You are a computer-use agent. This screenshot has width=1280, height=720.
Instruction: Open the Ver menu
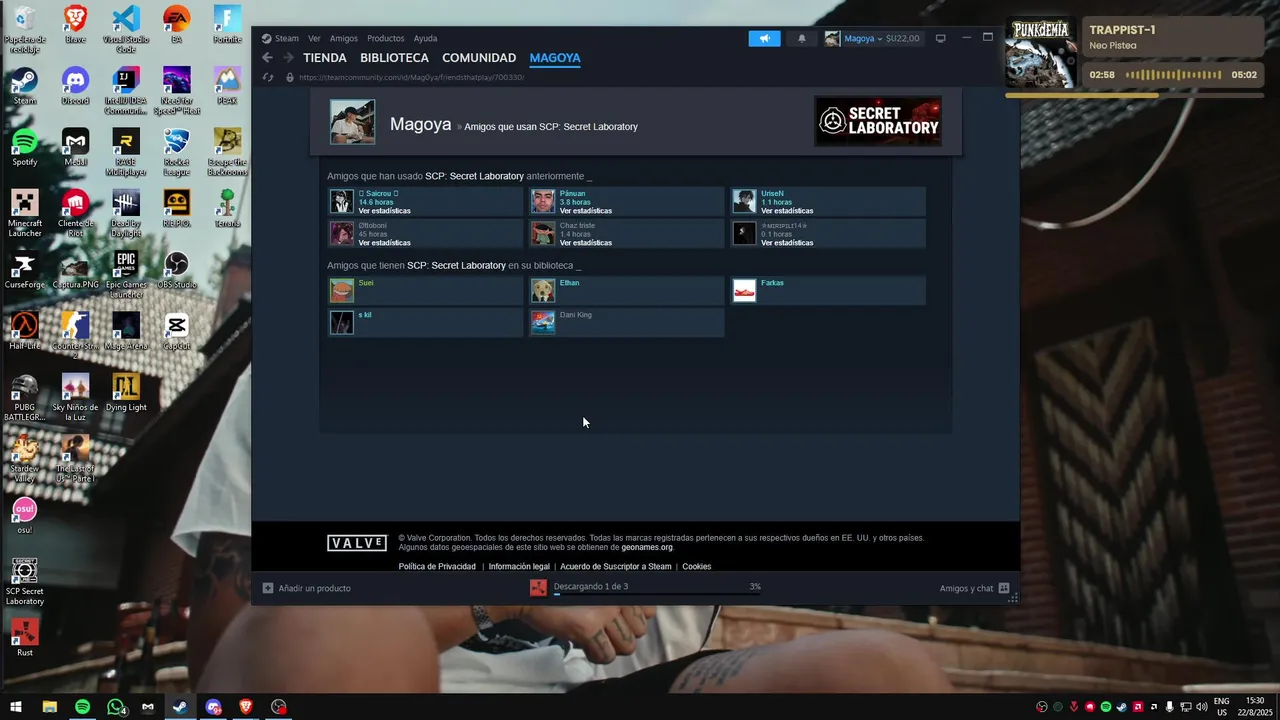tap(314, 38)
